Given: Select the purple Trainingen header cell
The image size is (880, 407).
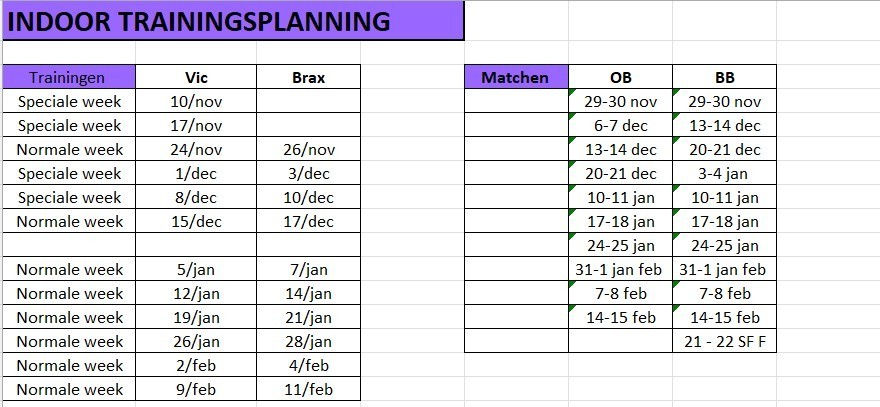Looking at the screenshot, I should [68, 77].
